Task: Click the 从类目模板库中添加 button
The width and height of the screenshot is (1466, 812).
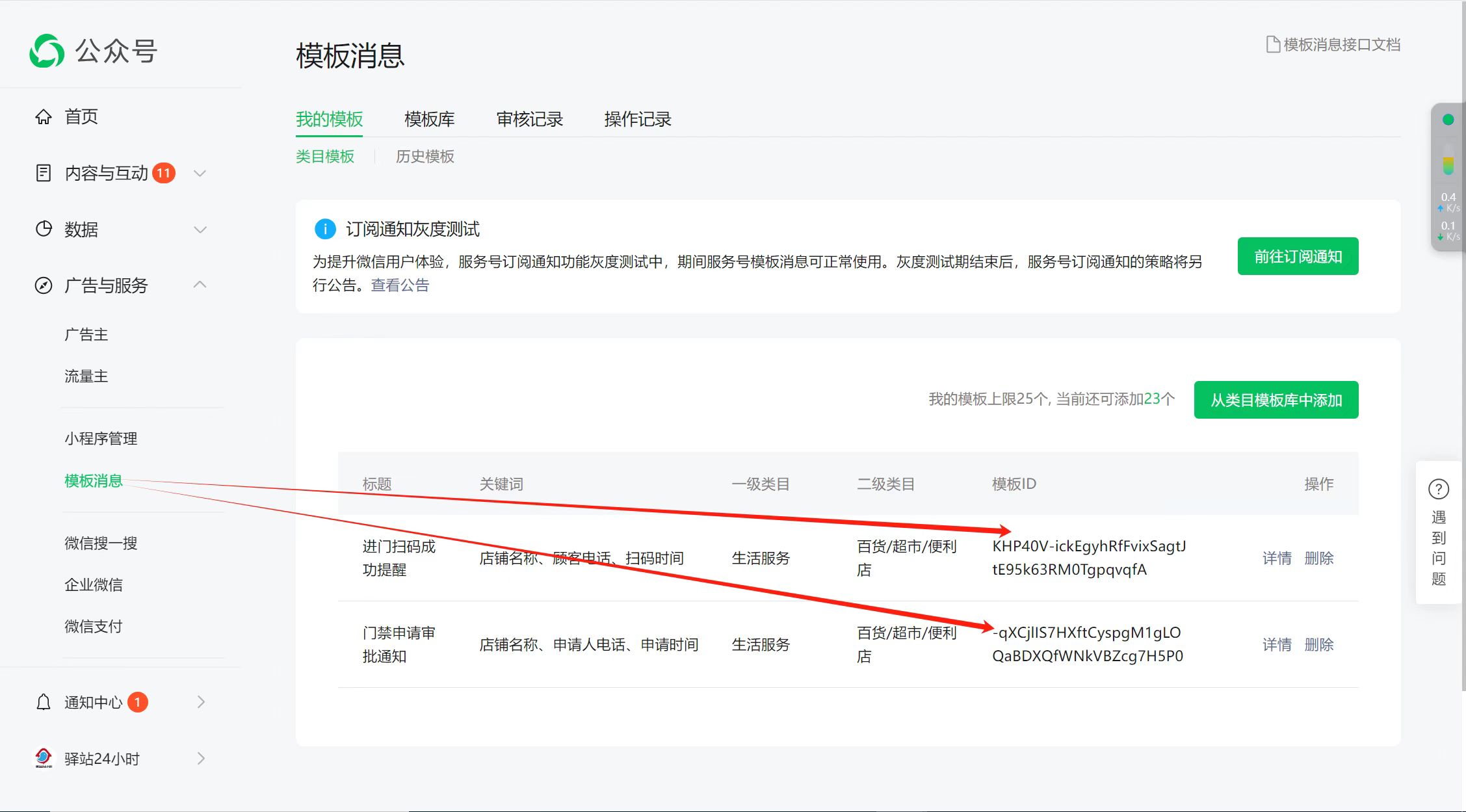Action: pos(1276,400)
